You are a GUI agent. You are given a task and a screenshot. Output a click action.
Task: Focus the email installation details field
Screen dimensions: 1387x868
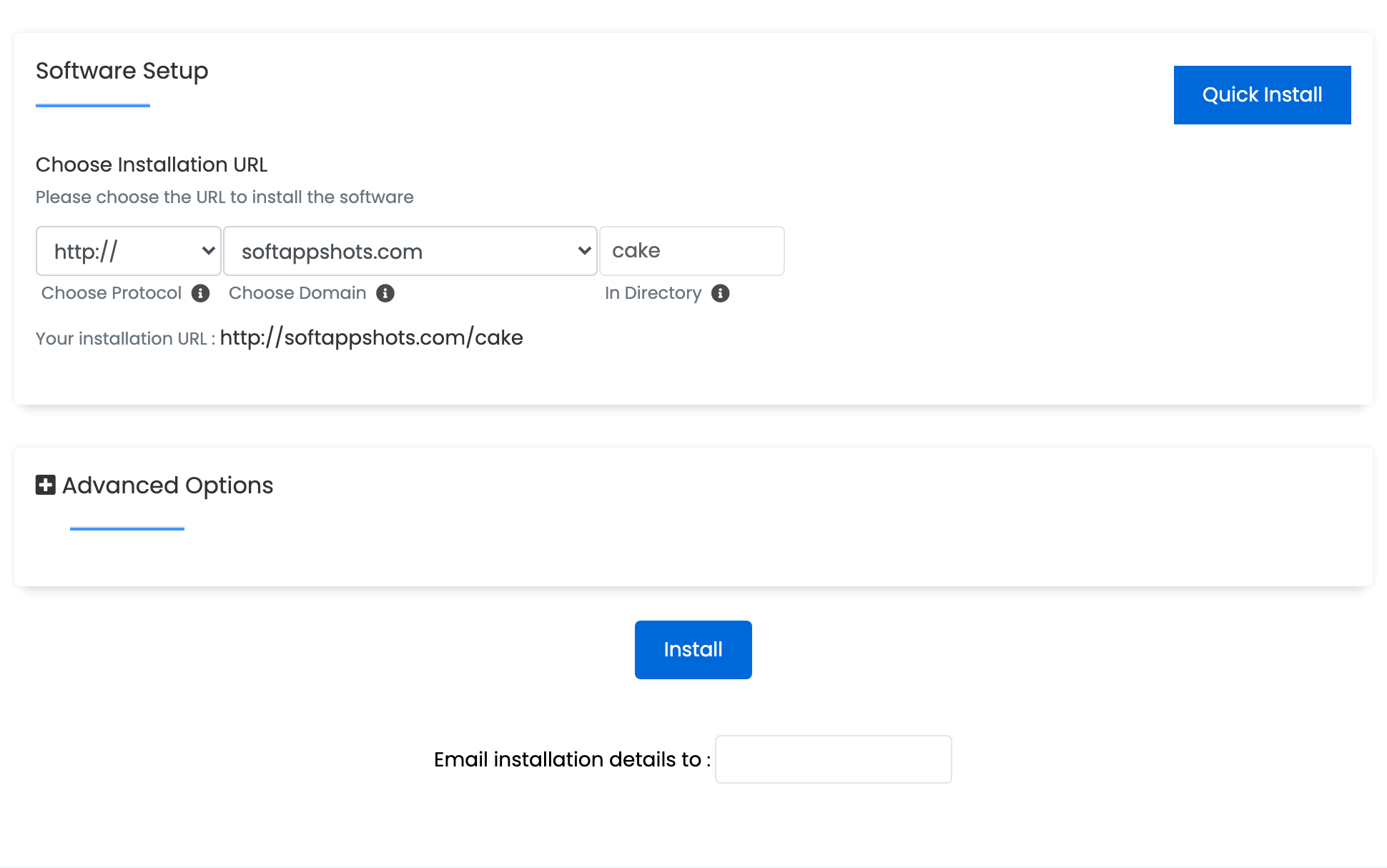pos(832,759)
